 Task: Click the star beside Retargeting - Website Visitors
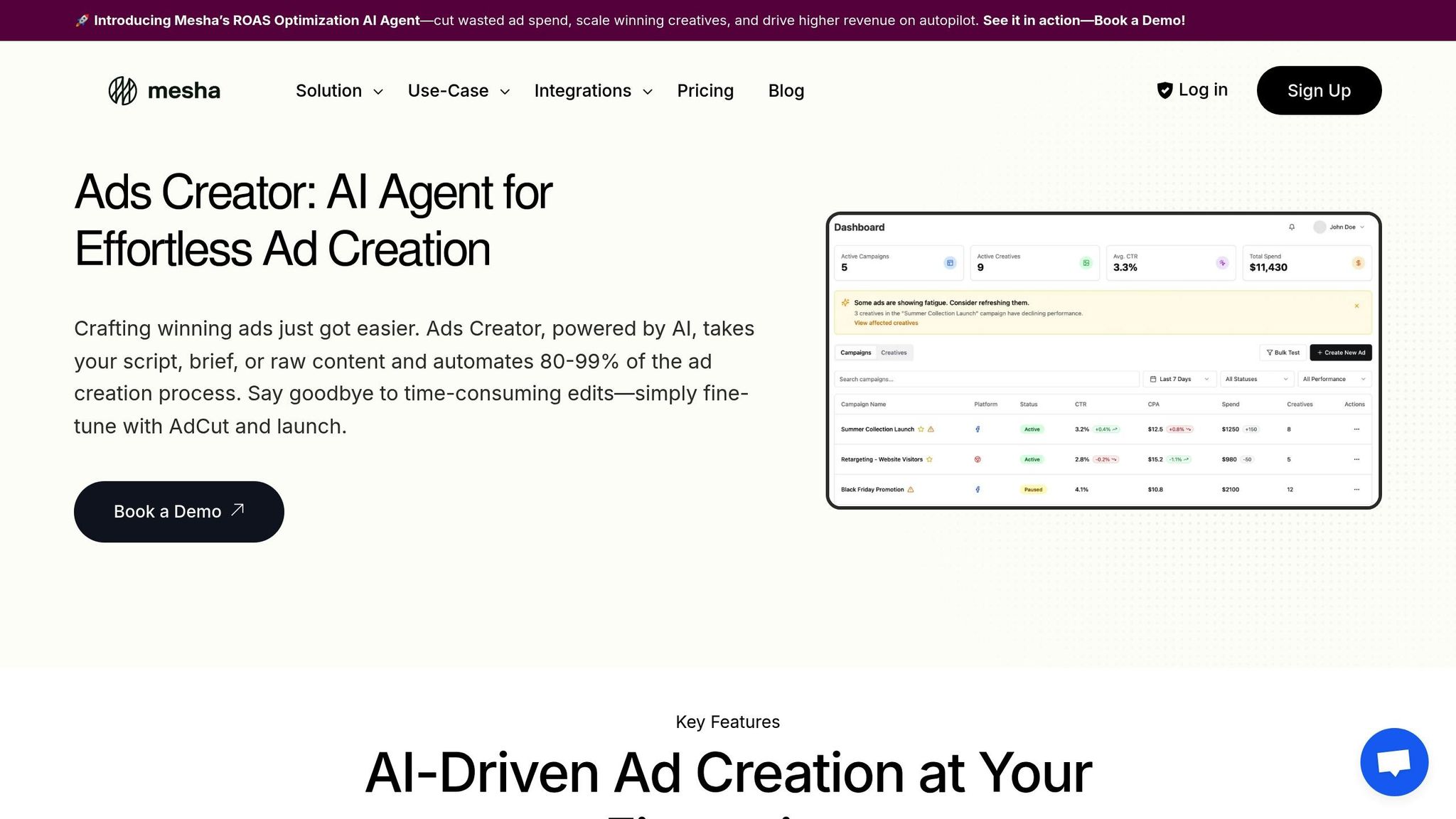(x=929, y=460)
